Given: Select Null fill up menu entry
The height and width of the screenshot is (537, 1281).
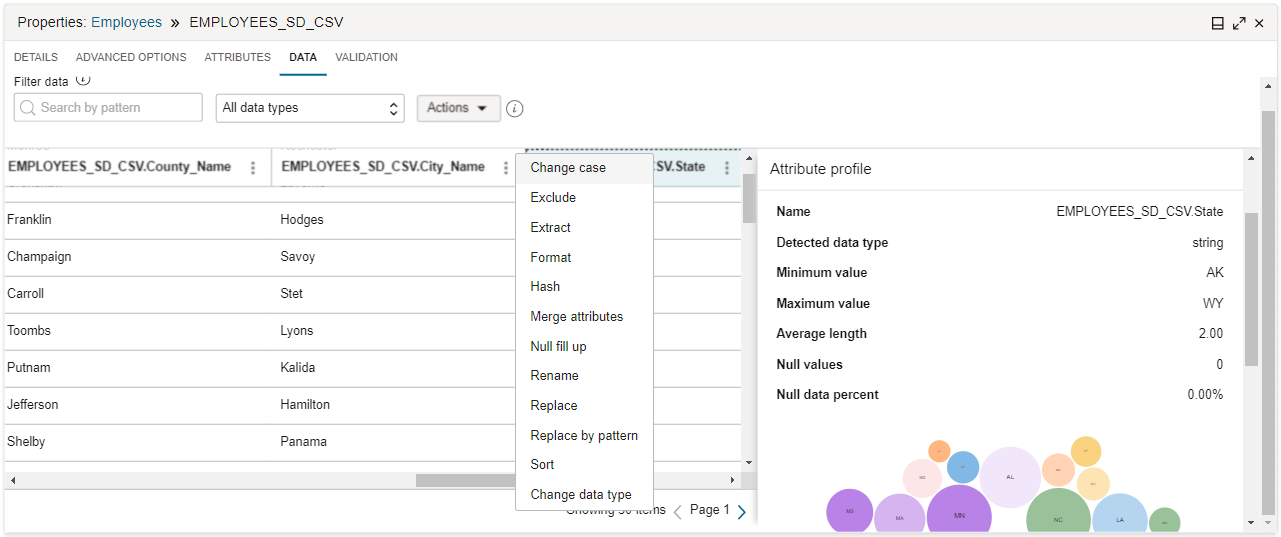Looking at the screenshot, I should pyautogui.click(x=558, y=346).
